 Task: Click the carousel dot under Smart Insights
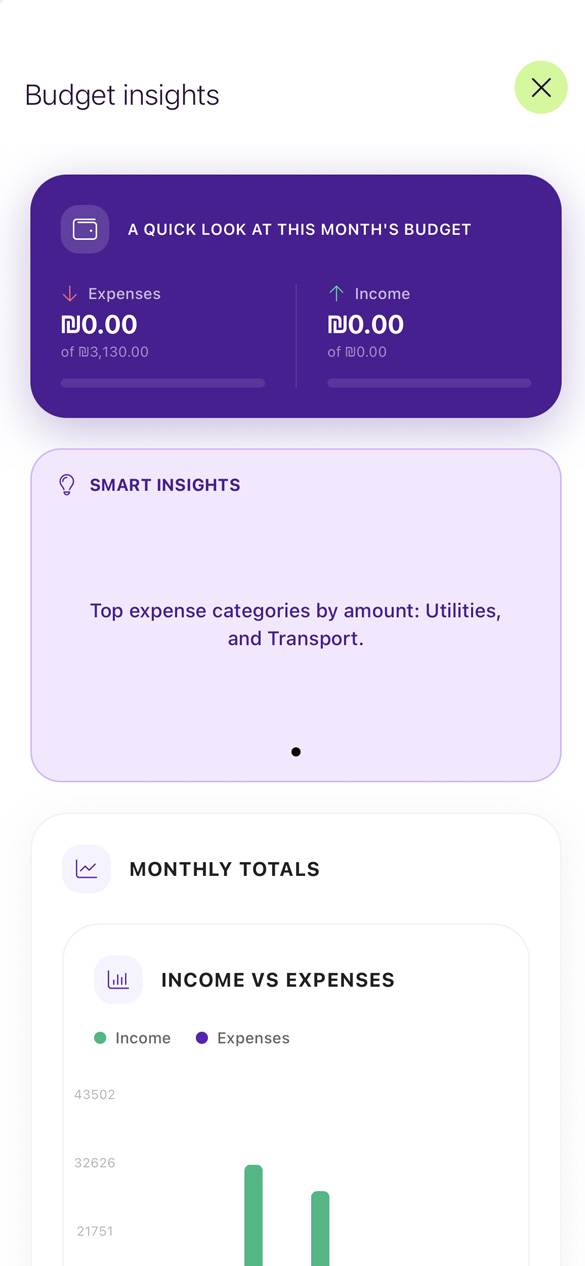point(296,751)
